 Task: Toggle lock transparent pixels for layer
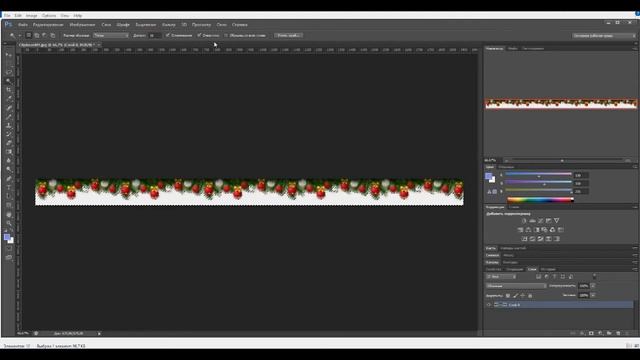(508, 296)
